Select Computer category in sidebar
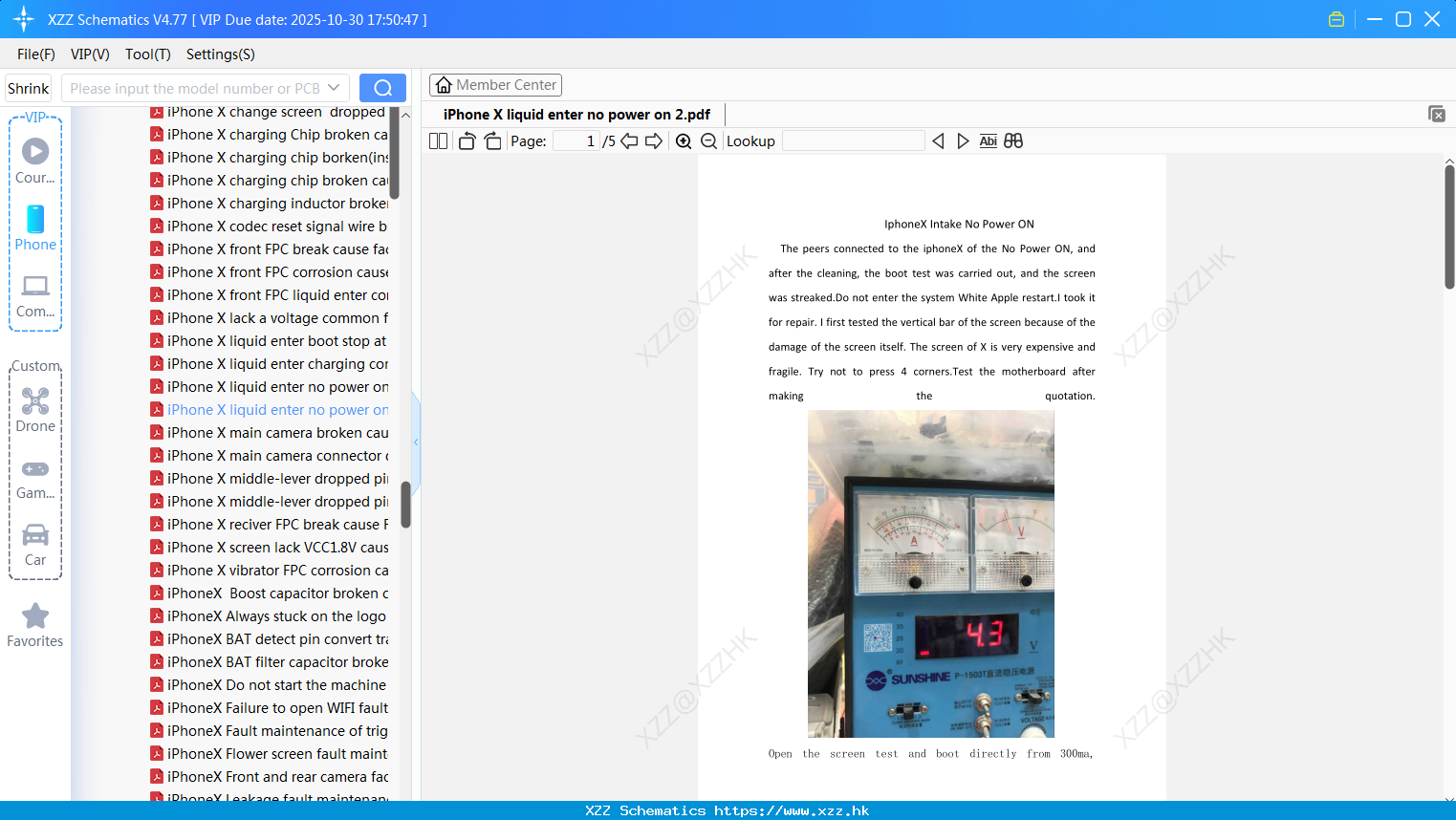 [x=35, y=295]
